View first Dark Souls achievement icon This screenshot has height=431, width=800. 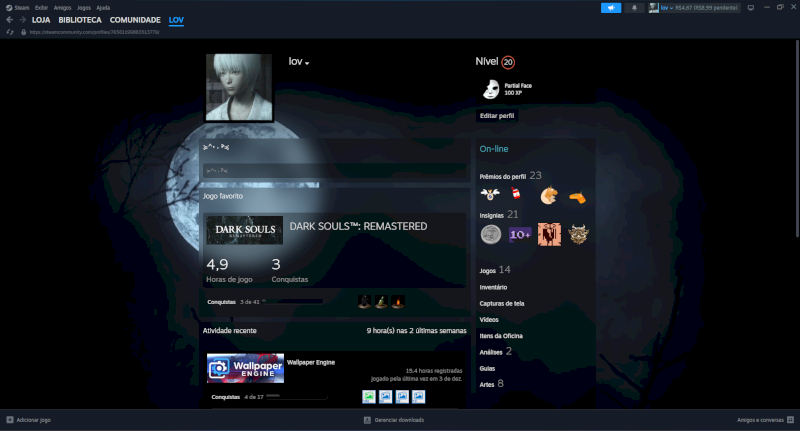[x=364, y=301]
